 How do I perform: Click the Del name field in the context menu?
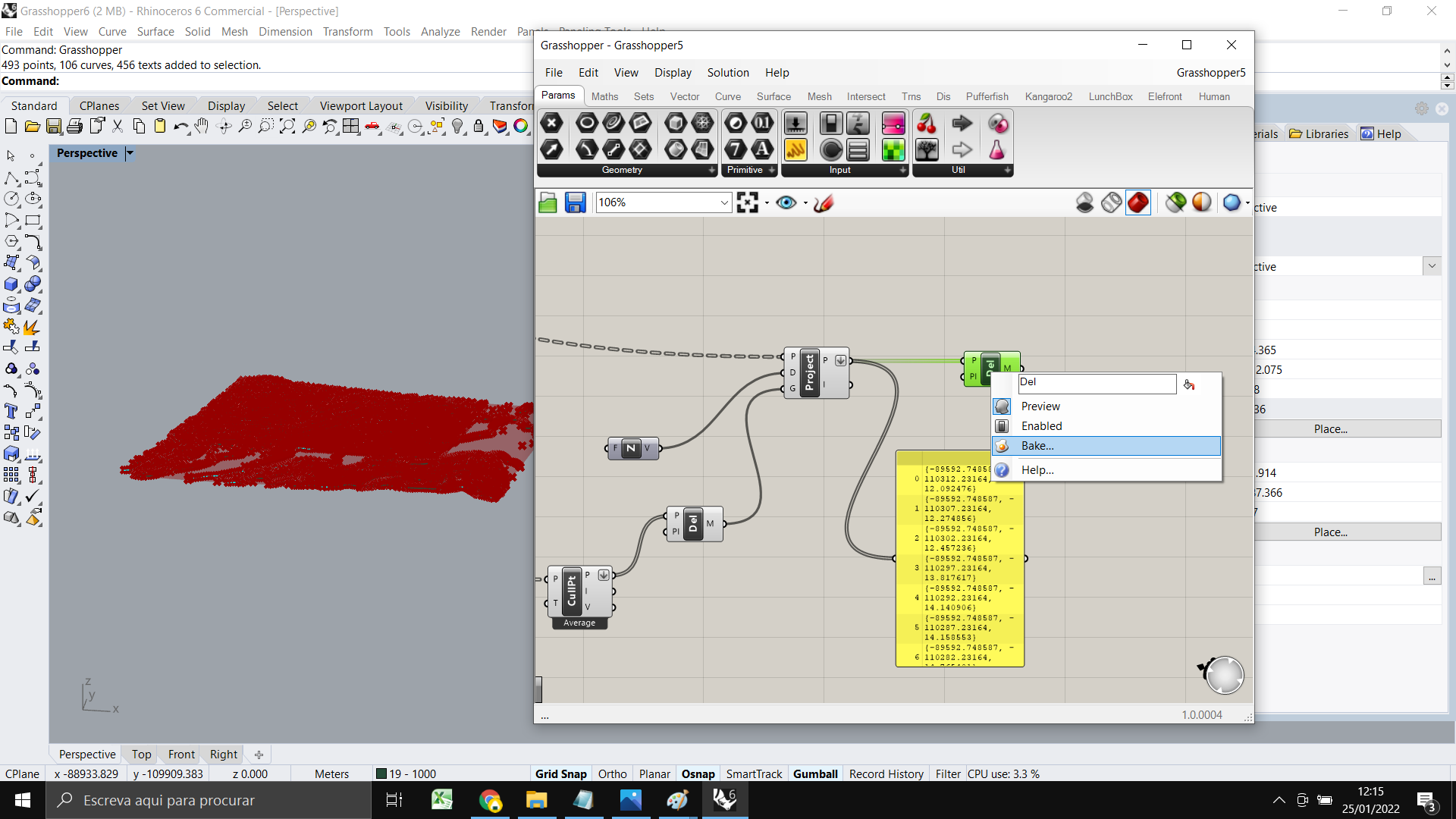tap(1096, 383)
